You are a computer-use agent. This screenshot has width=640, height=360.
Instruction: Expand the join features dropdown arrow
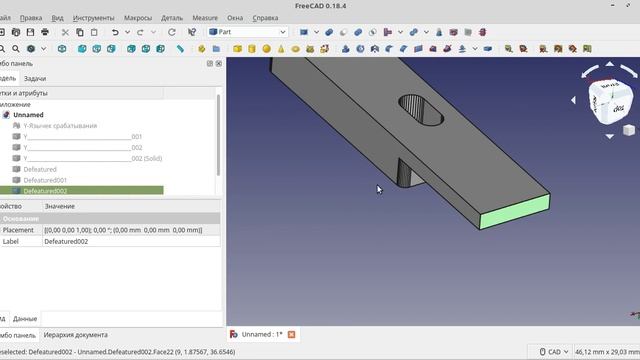[x=400, y=32]
